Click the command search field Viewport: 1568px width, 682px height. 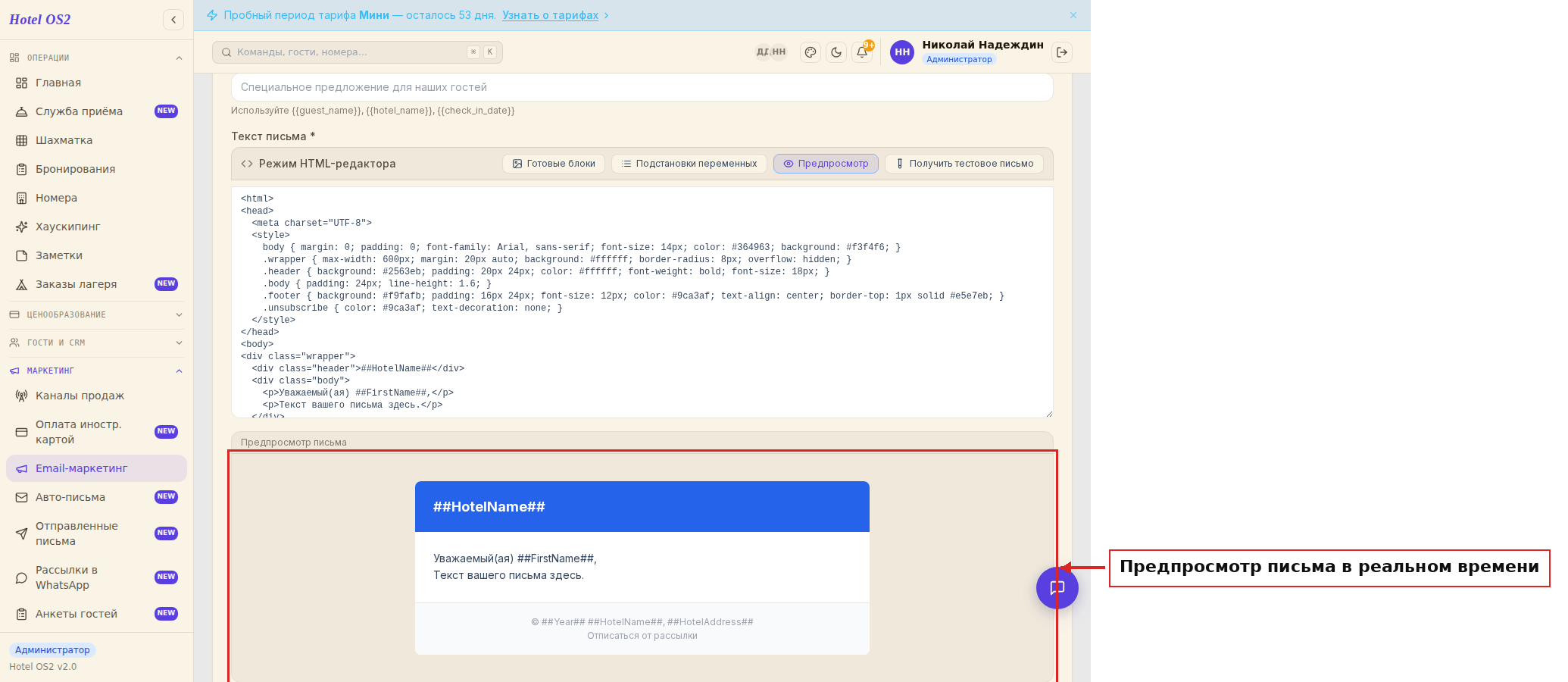(x=358, y=52)
